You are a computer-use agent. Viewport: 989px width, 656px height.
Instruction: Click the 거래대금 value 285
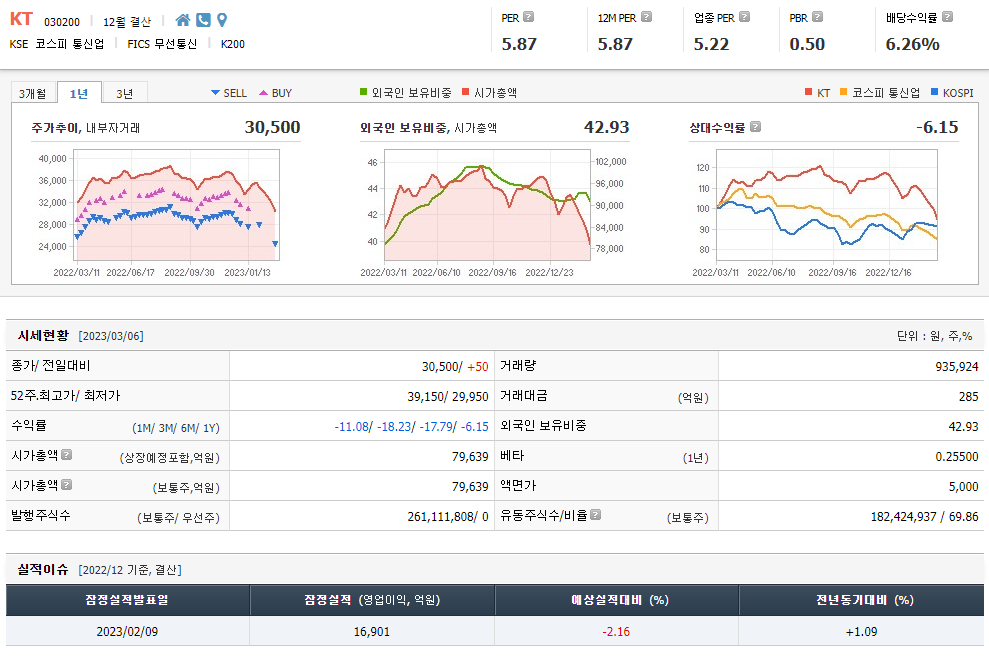click(969, 397)
